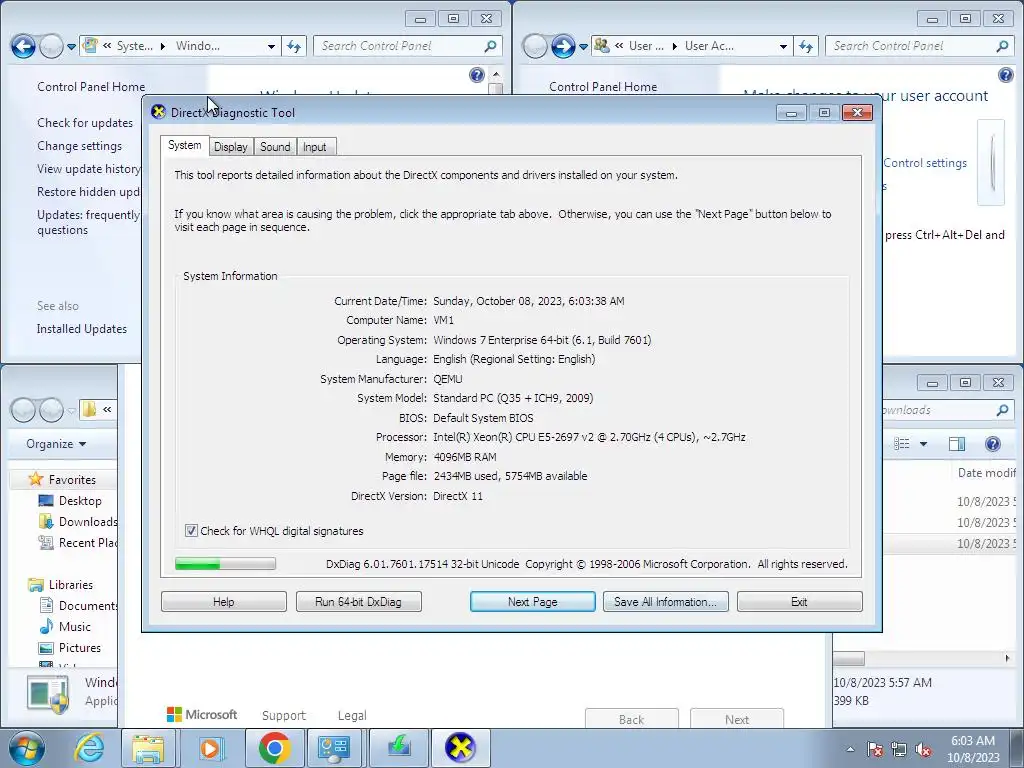Screen dimensions: 1024x768
Task: Click the installer download taskbar icon
Action: point(399,748)
